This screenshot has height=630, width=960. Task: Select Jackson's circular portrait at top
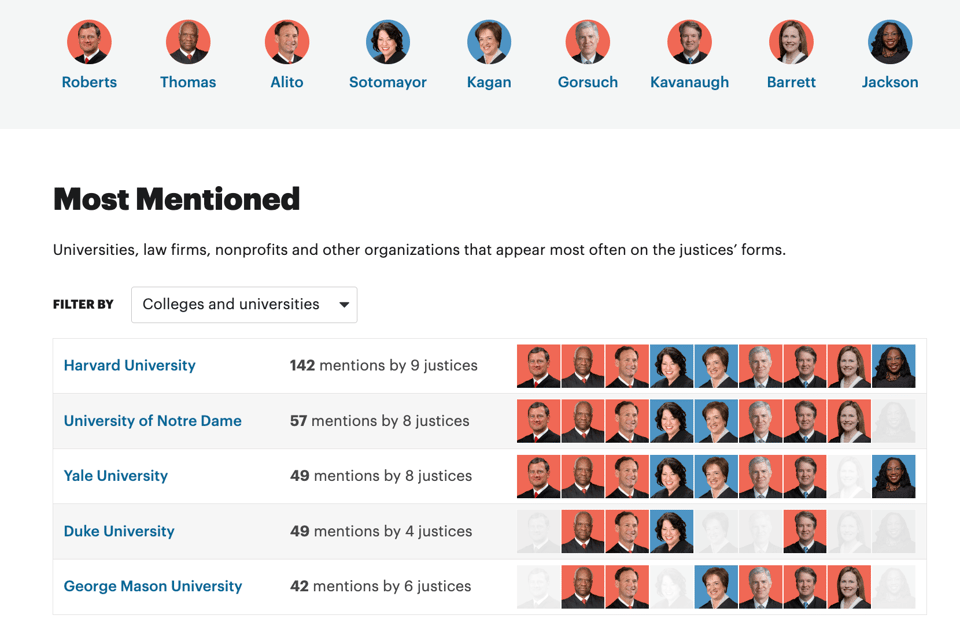(890, 42)
